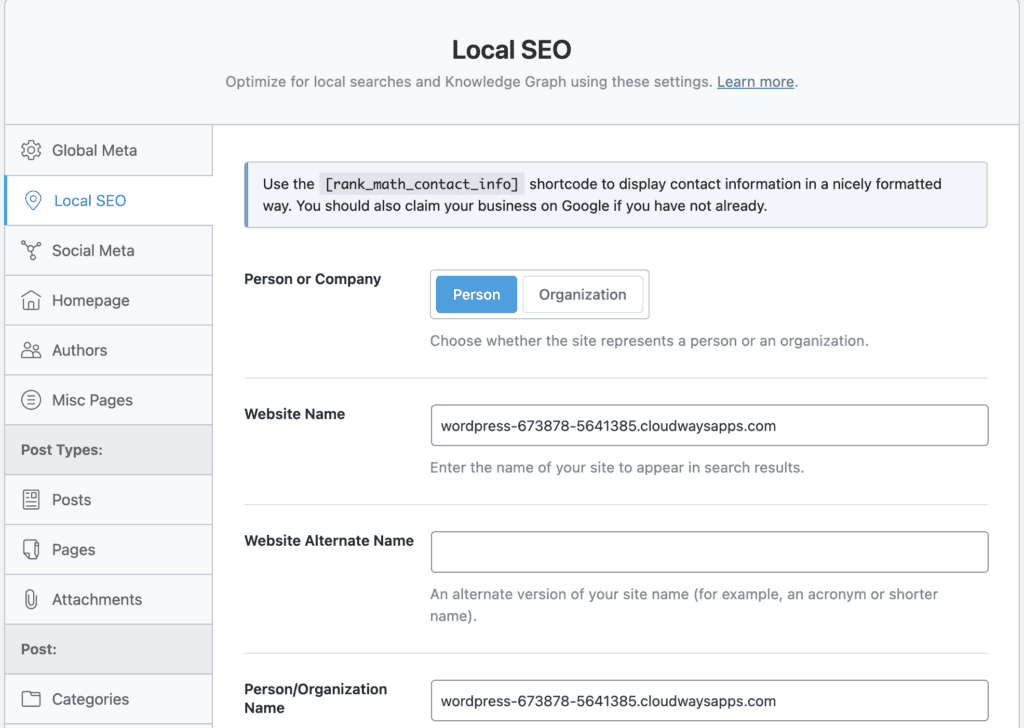Switch to the Social Meta tab

[108, 250]
